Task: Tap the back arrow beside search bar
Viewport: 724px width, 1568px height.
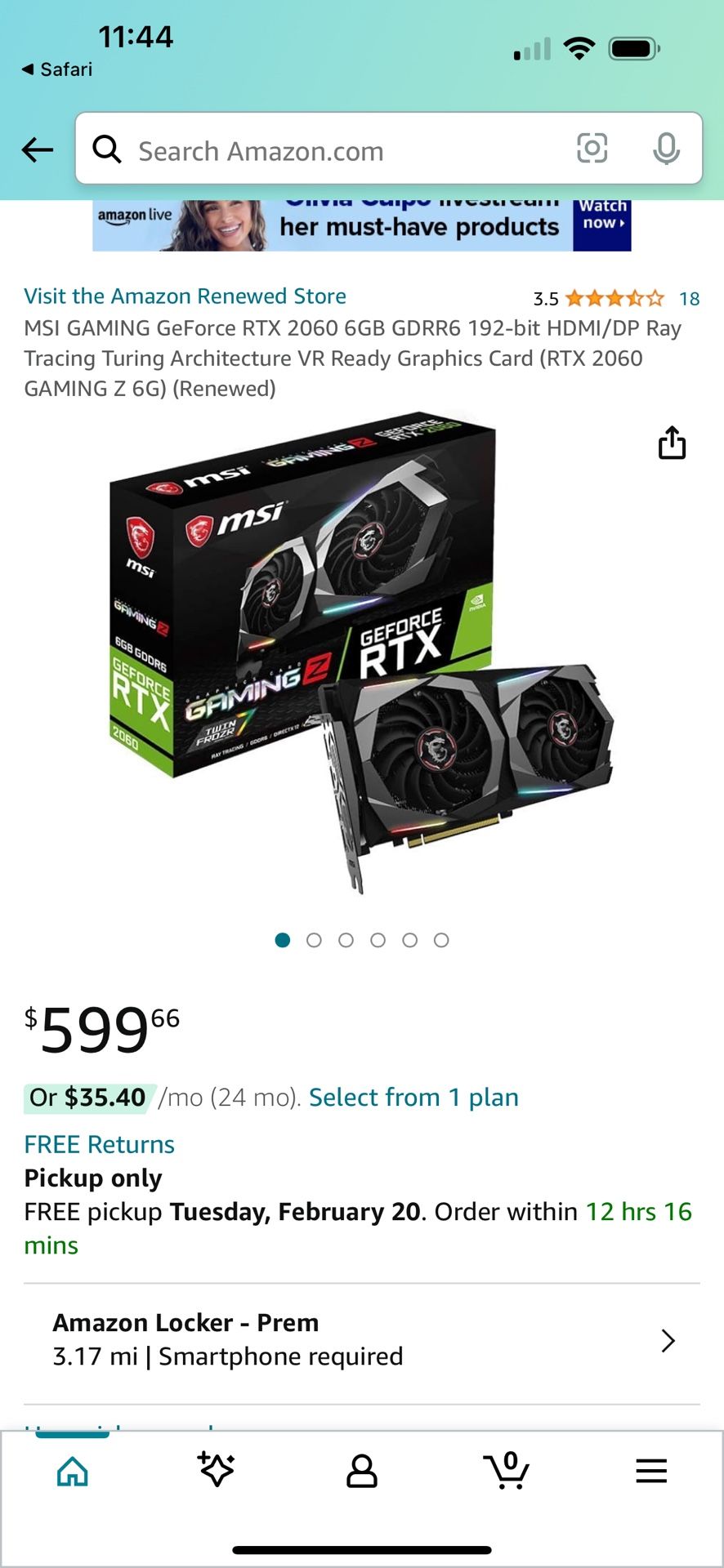Action: tap(38, 149)
